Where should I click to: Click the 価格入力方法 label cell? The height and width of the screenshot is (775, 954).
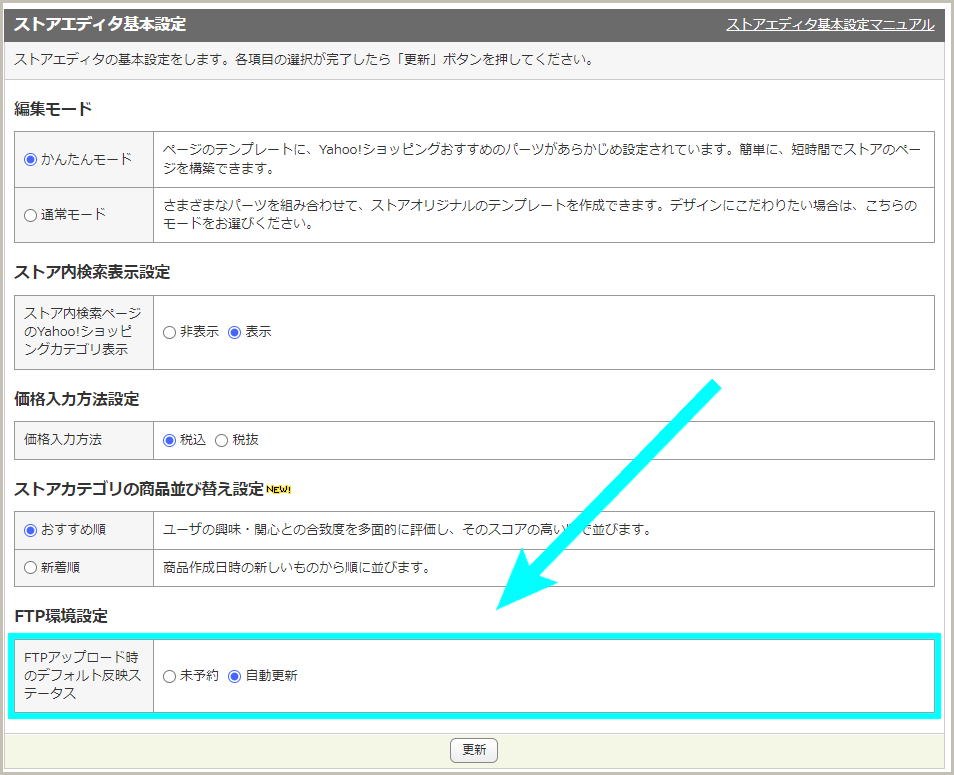click(x=84, y=440)
